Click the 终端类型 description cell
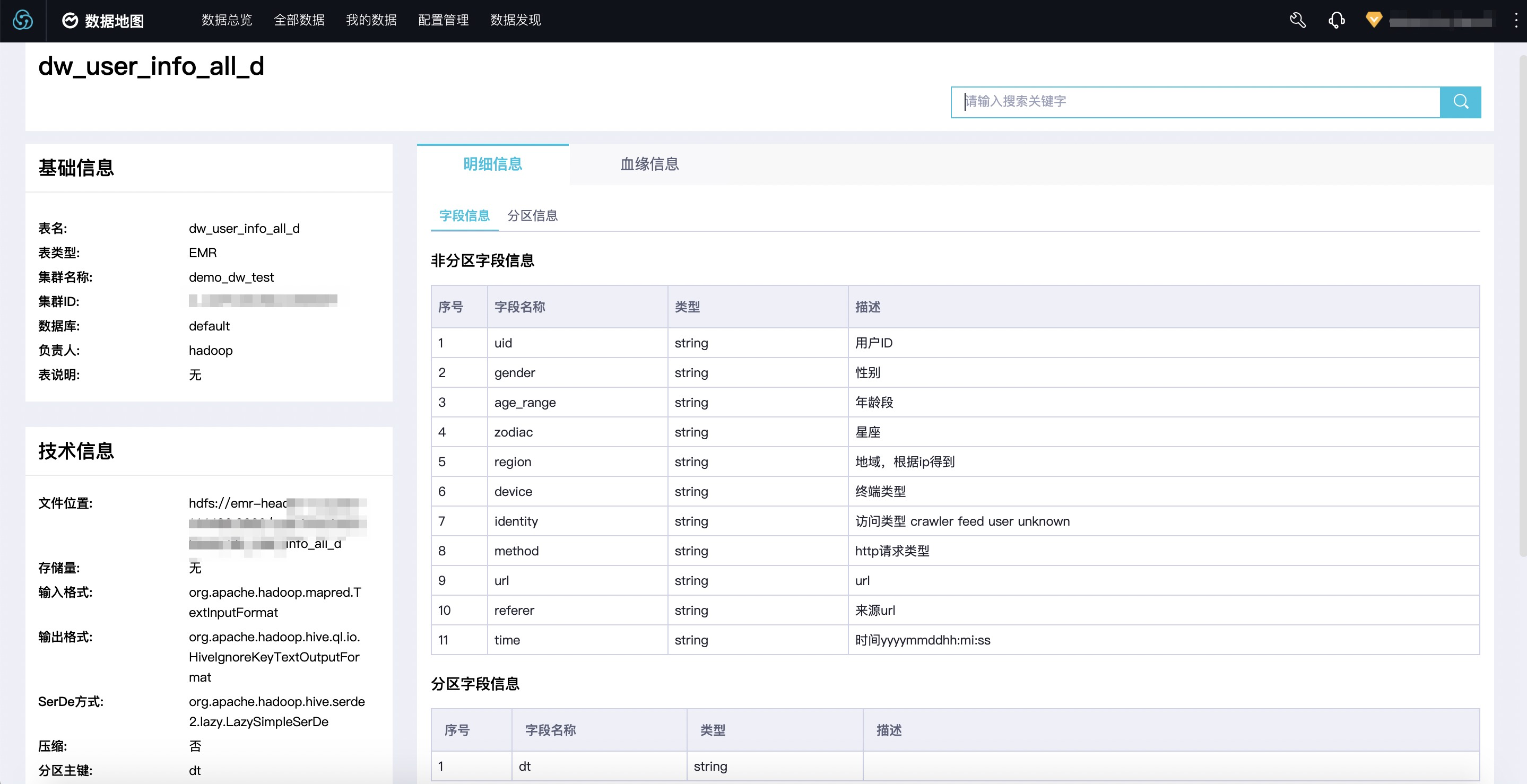Viewport: 1527px width, 784px height. [x=1164, y=491]
